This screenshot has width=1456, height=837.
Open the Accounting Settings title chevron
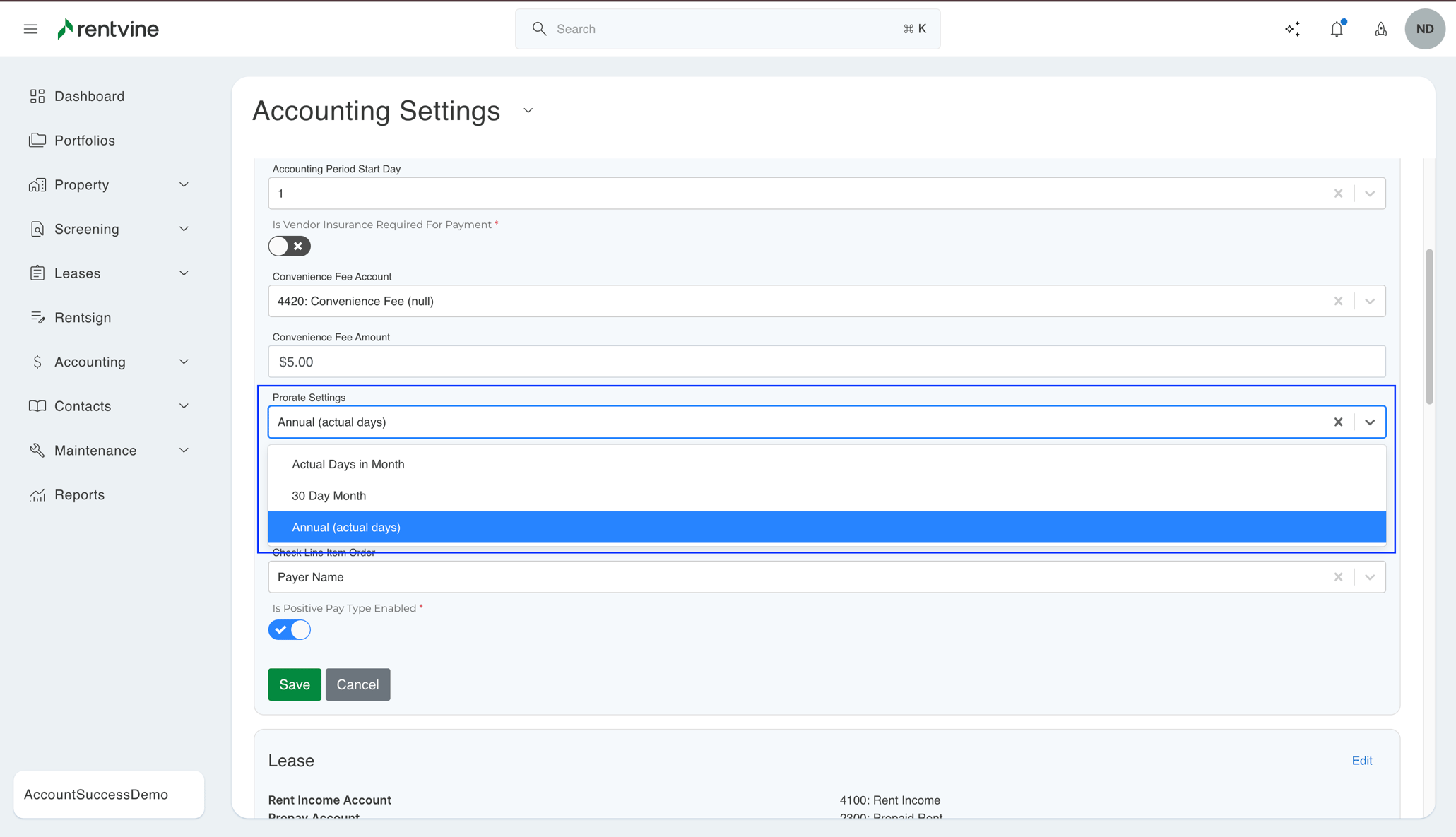click(x=528, y=111)
